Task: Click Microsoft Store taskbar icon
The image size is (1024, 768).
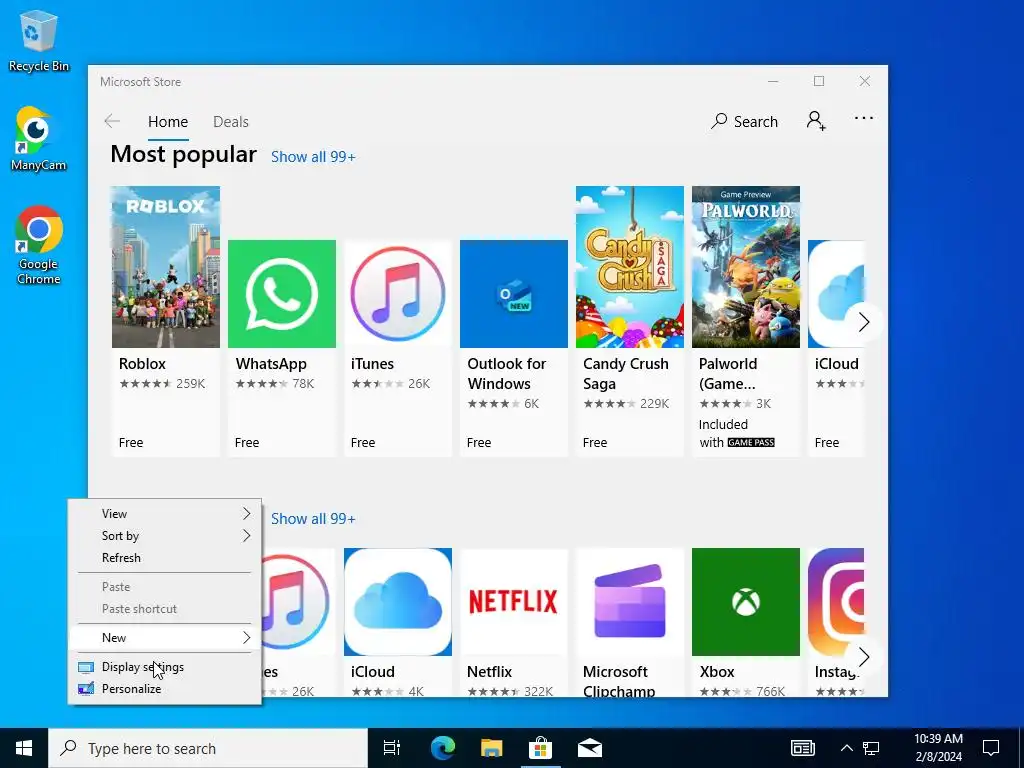Action: pos(541,748)
